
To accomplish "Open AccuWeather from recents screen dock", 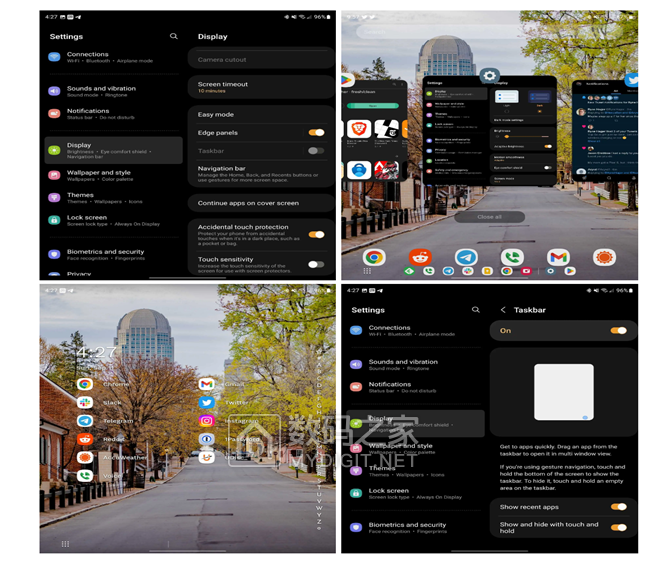I will (604, 257).
